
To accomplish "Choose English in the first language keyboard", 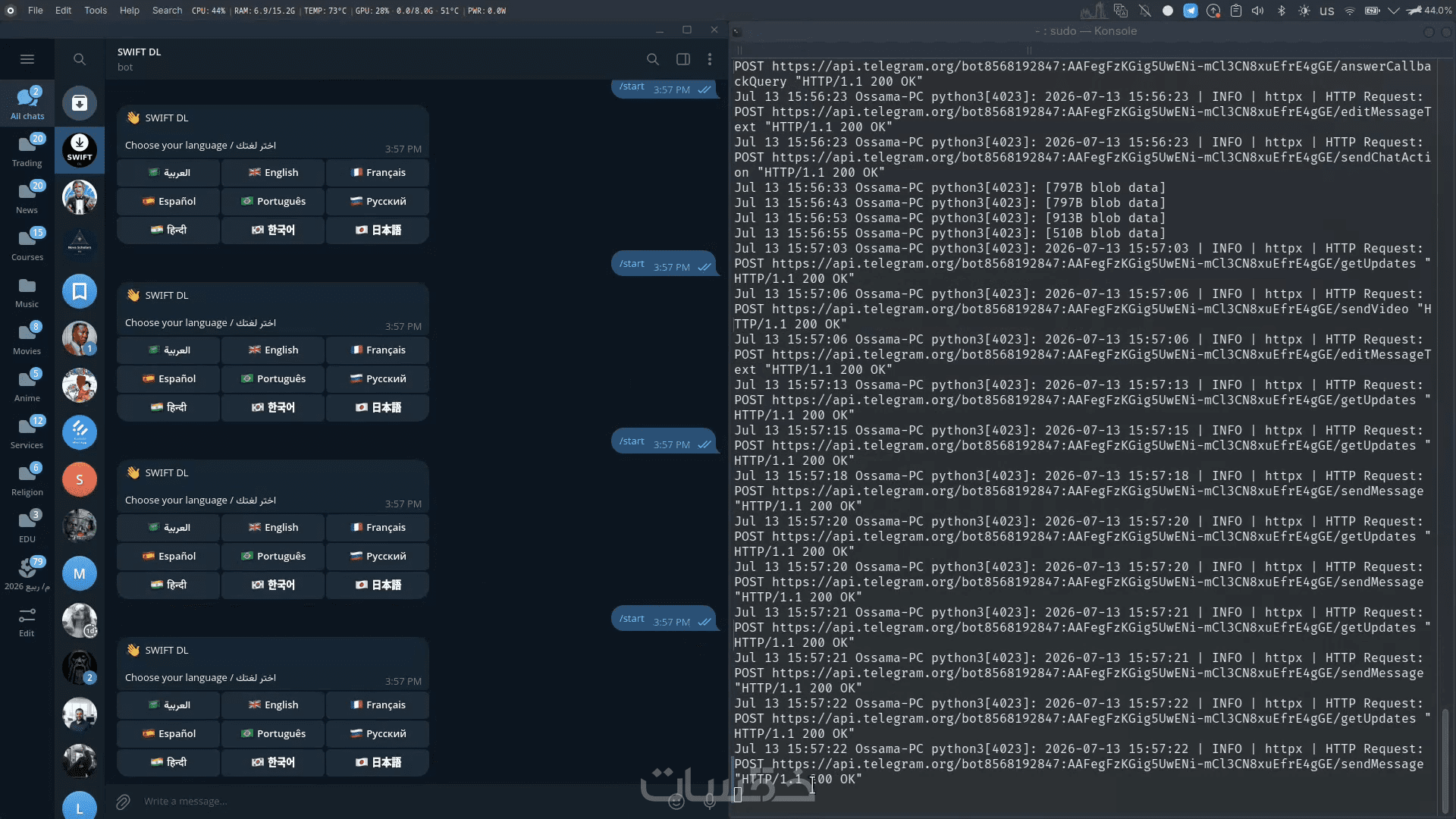I will pos(273,173).
